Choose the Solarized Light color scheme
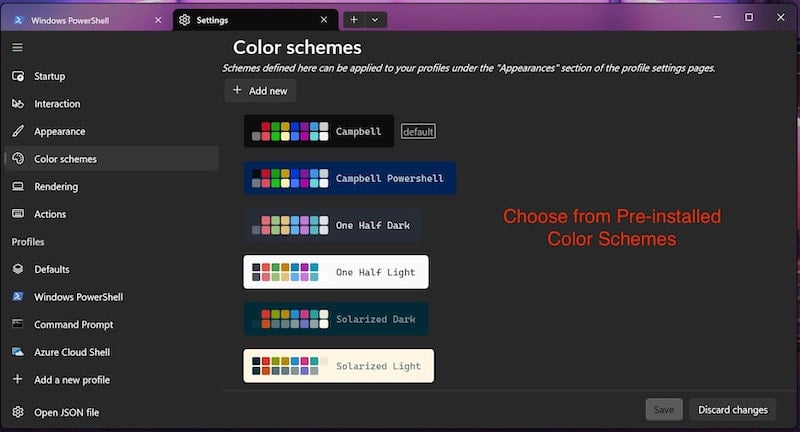 coord(339,366)
